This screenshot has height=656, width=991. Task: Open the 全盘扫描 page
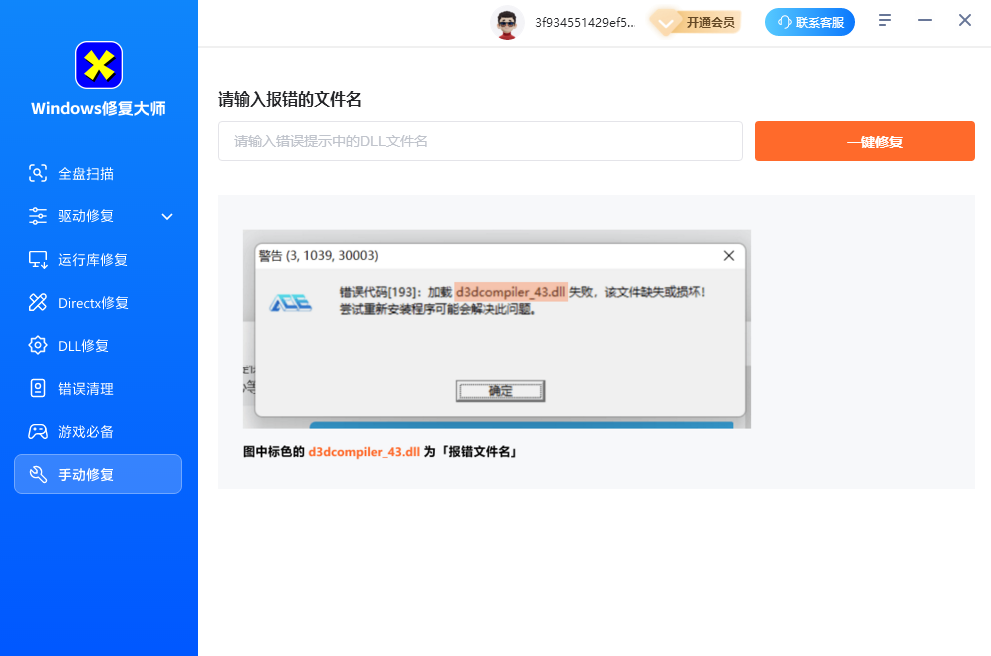[98, 173]
